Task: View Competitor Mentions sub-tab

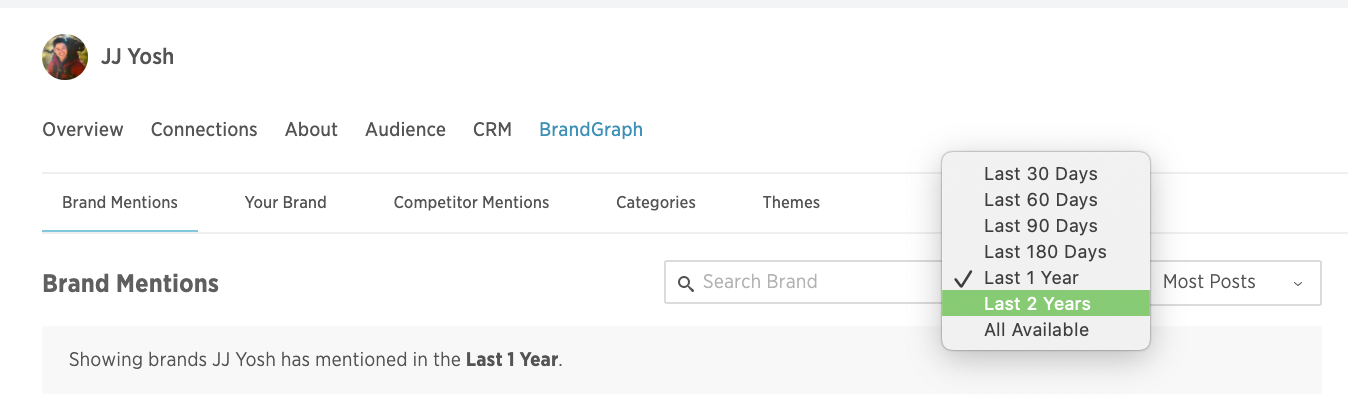Action: [x=471, y=202]
